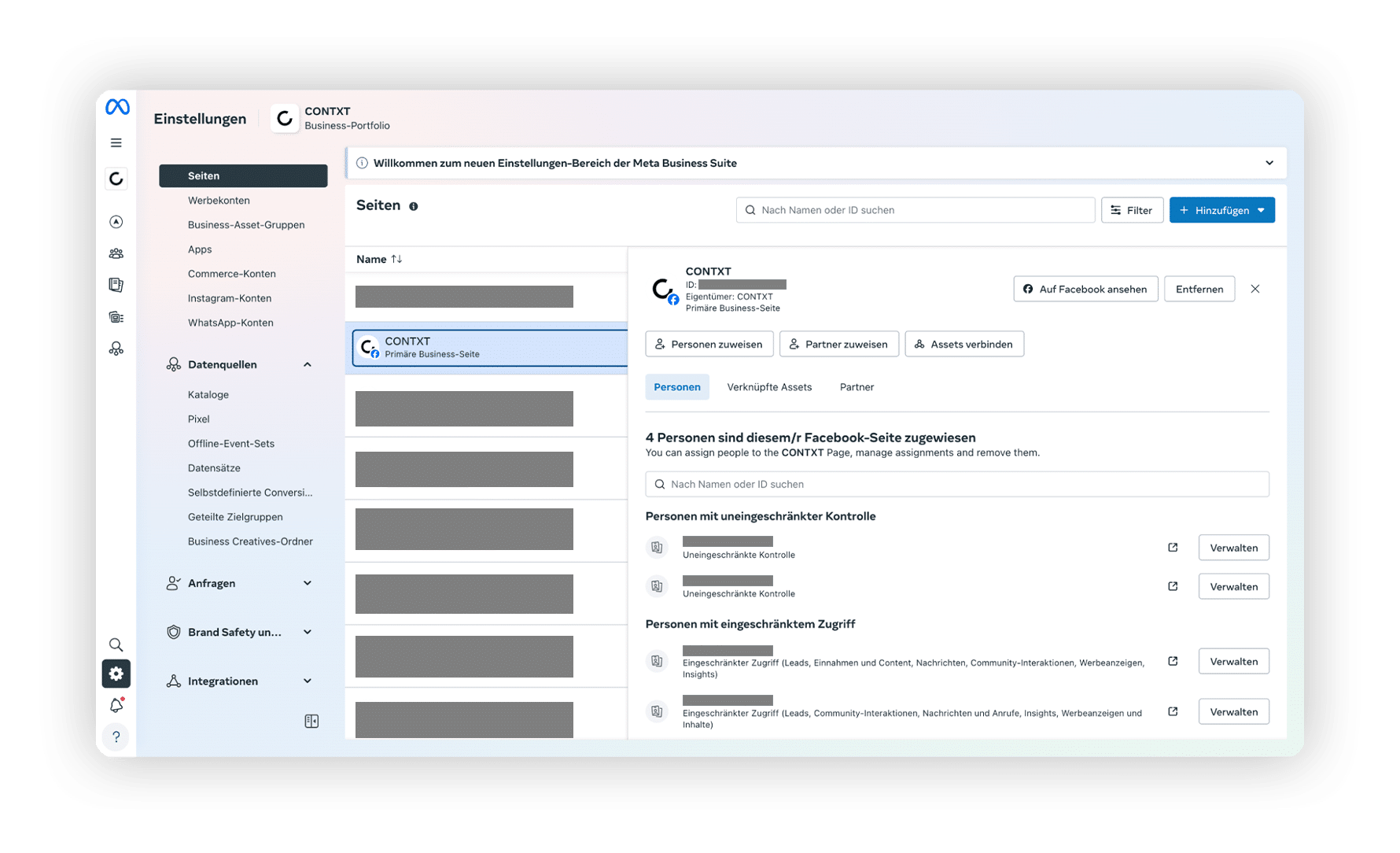Open Commerce-Konten in the settings menu

point(232,274)
